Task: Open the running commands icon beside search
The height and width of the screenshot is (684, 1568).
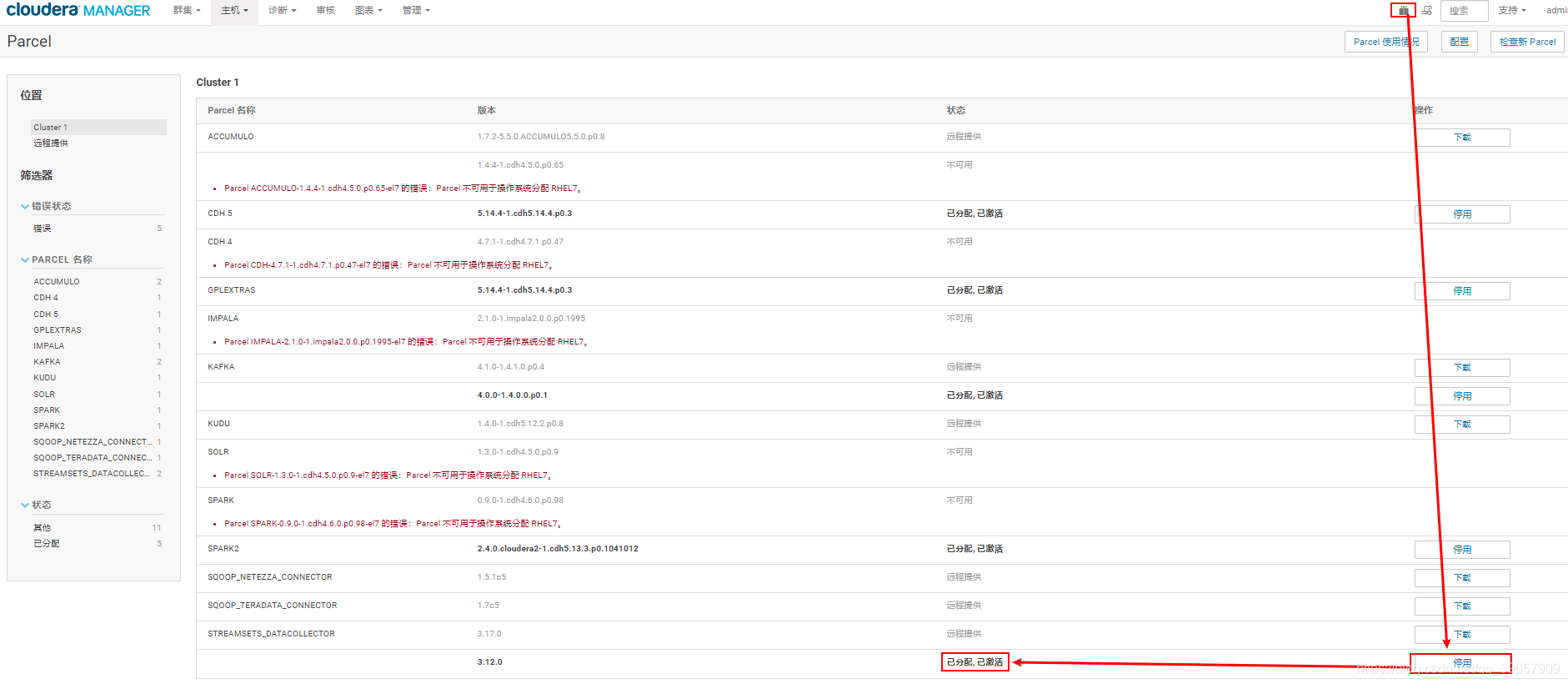Action: (1427, 11)
